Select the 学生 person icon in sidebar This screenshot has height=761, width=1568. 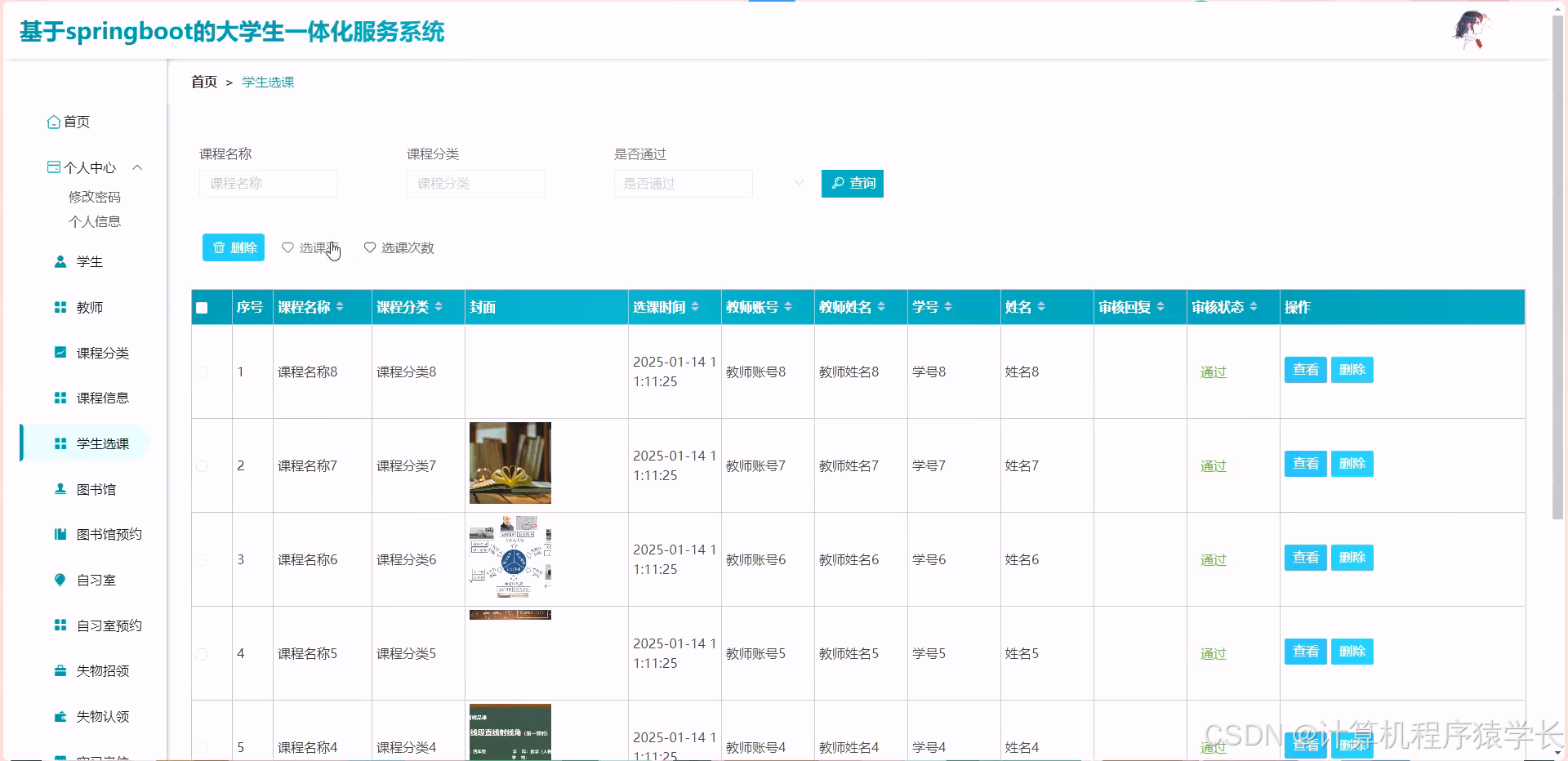[x=59, y=261]
